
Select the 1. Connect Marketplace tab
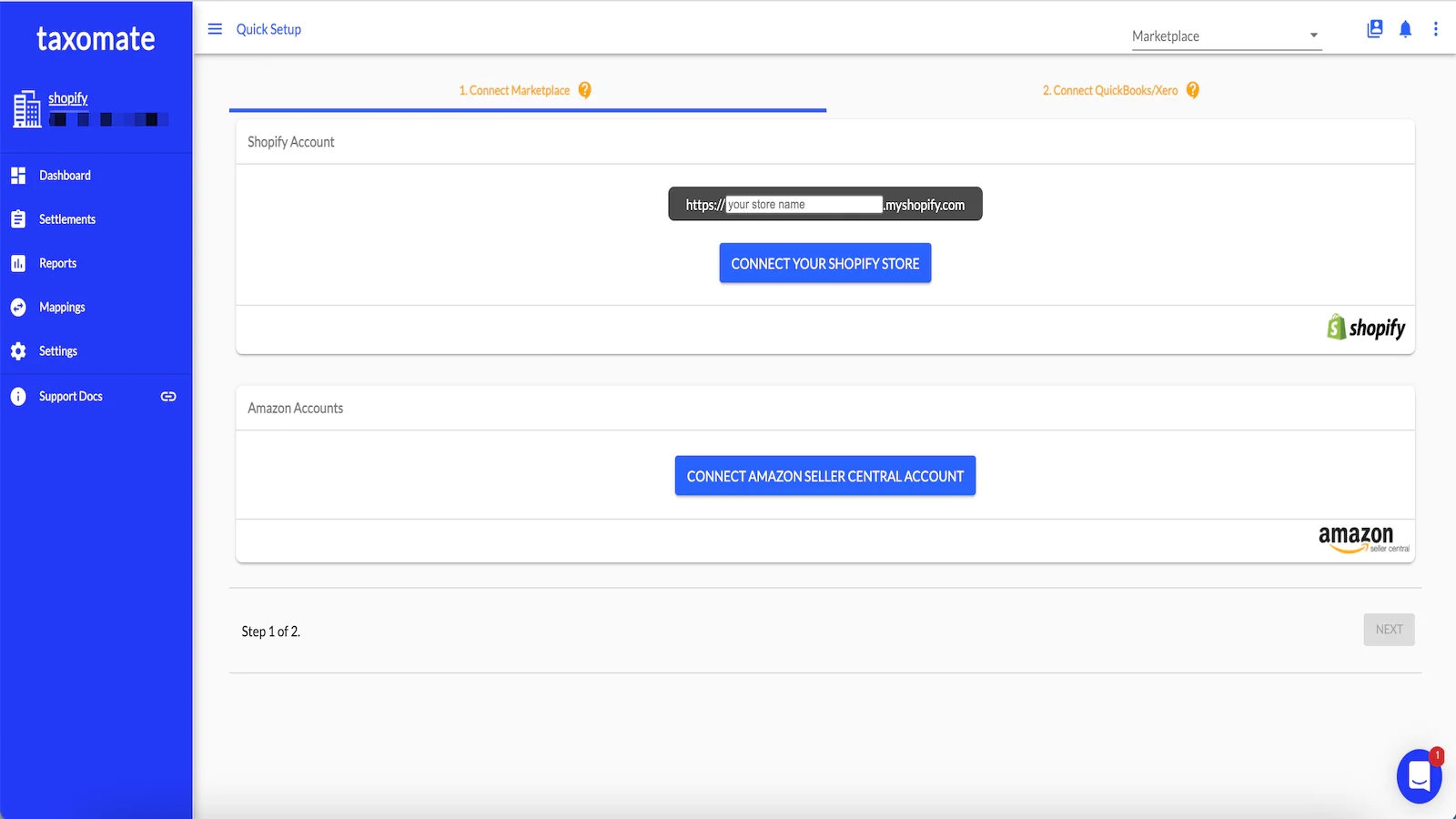click(x=528, y=90)
